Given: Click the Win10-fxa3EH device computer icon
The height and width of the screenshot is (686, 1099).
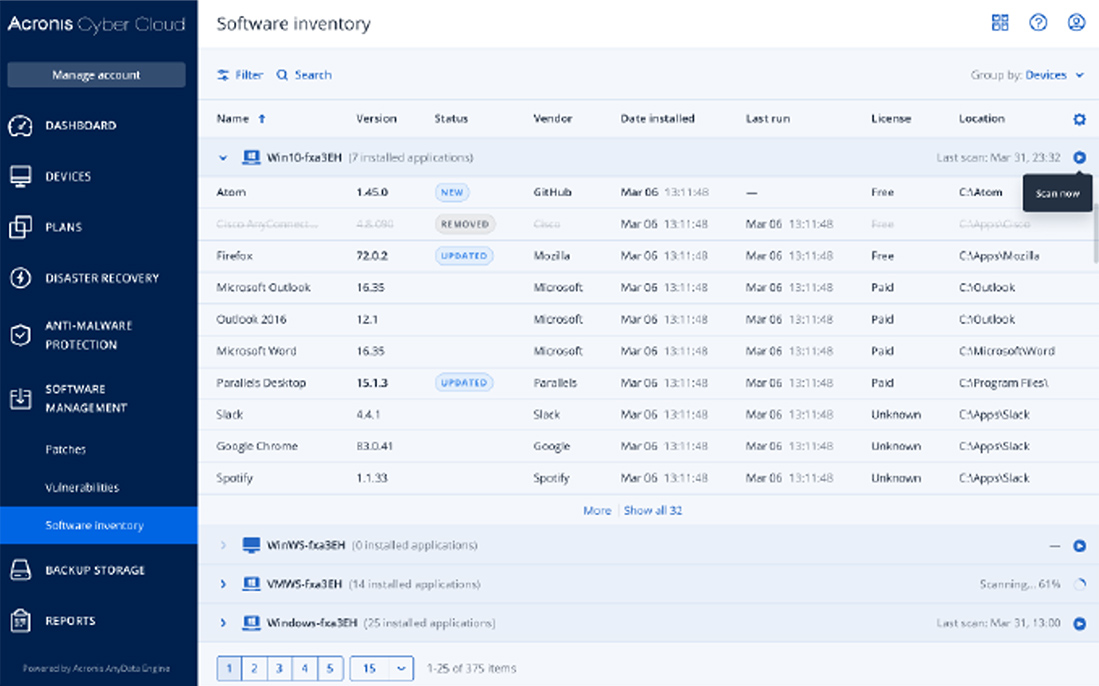Looking at the screenshot, I should point(251,158).
